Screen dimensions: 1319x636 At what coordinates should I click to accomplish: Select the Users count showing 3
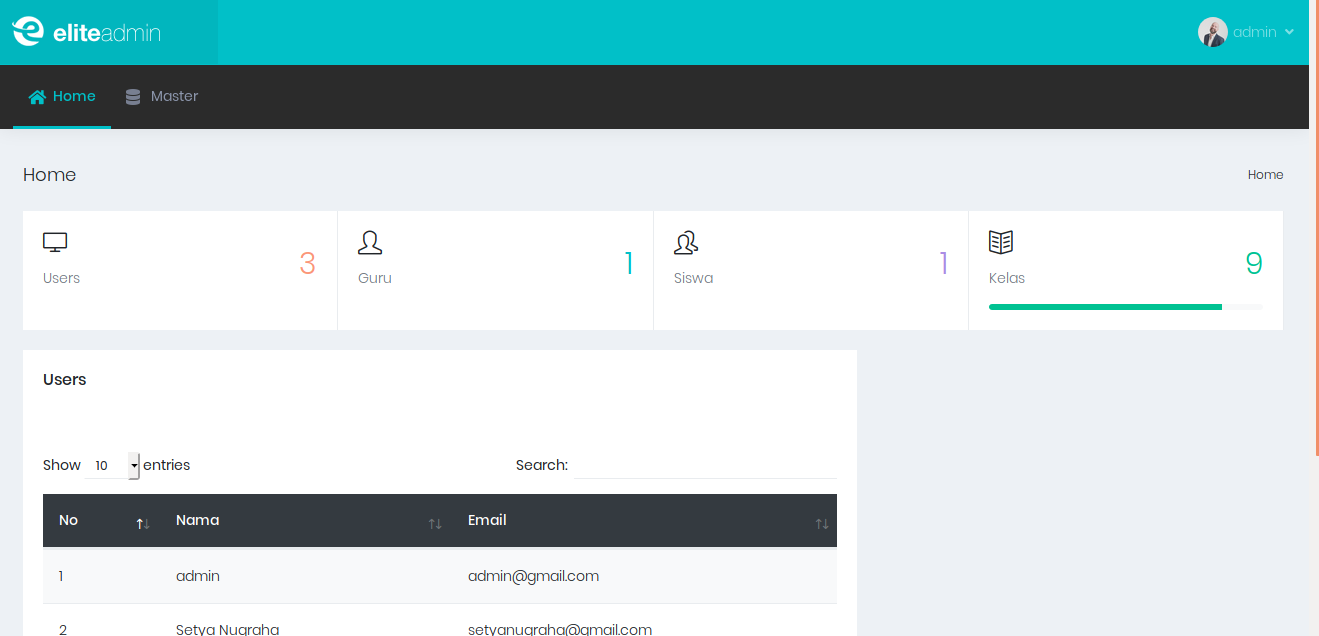(307, 262)
